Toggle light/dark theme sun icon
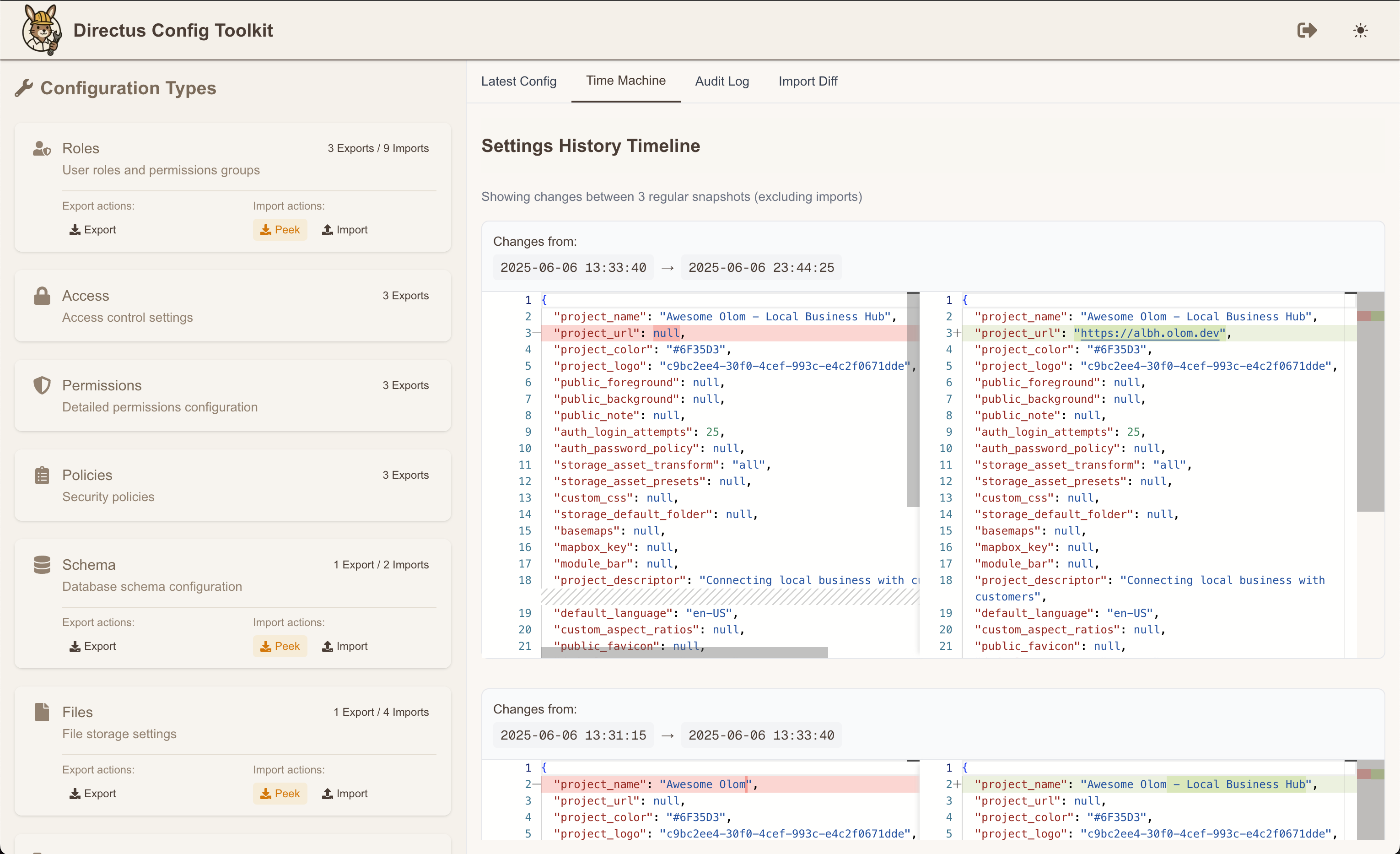This screenshot has height=854, width=1400. [x=1360, y=30]
